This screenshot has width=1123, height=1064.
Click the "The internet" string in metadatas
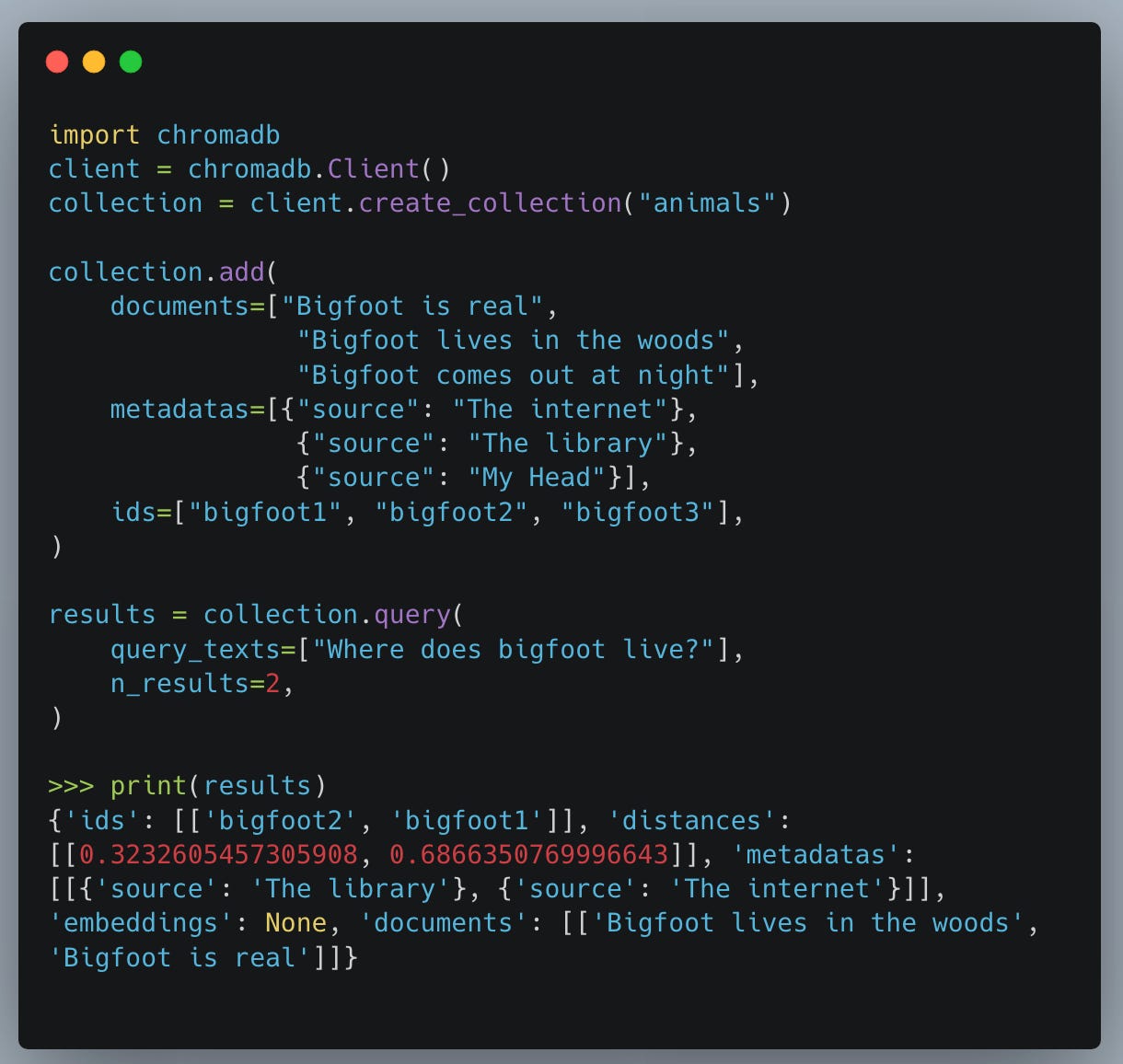560,410
